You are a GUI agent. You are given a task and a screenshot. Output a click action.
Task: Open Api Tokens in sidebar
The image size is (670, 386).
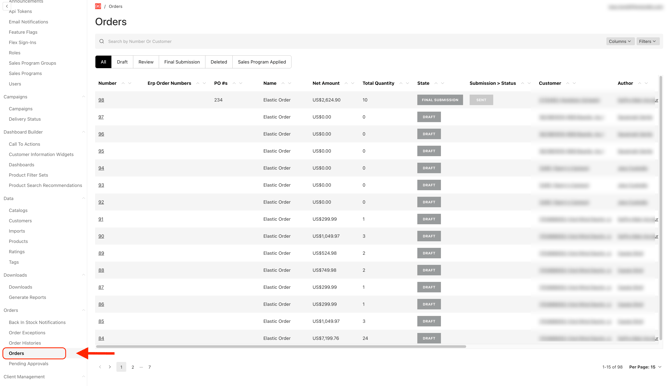[x=21, y=11]
